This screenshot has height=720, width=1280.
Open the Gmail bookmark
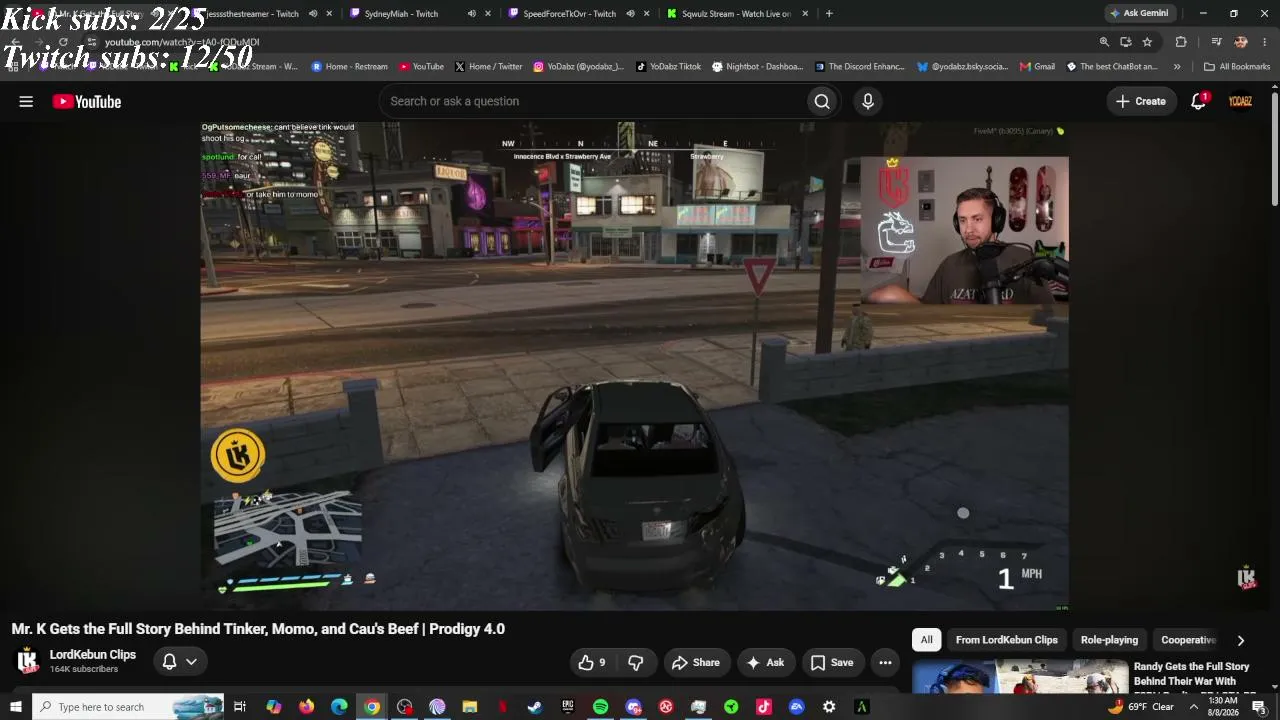click(x=1037, y=67)
